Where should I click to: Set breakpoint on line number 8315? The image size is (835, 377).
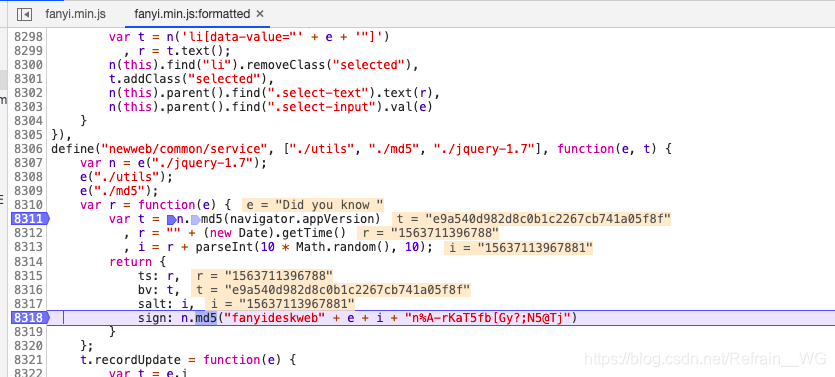tap(29, 276)
